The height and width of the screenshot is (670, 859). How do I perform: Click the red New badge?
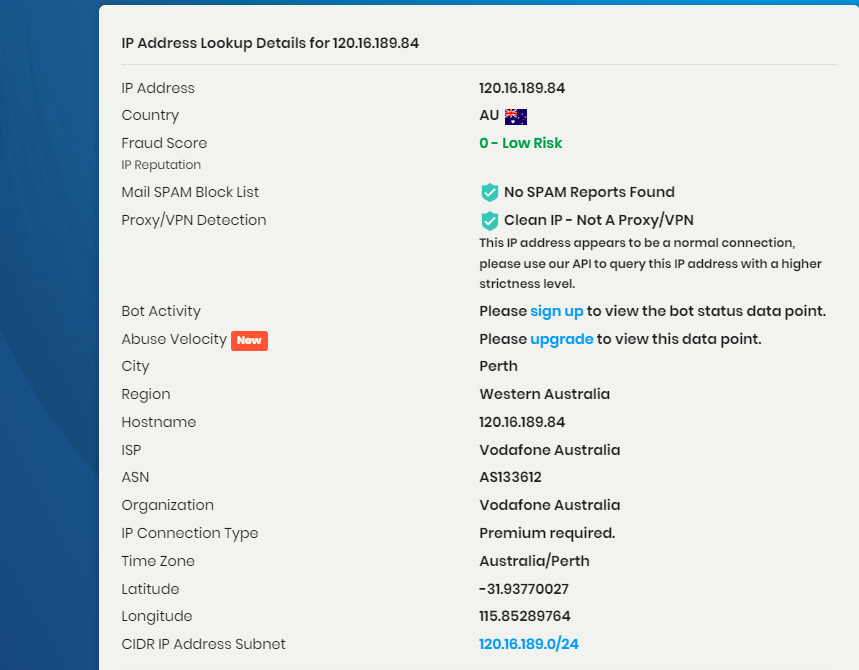point(249,340)
